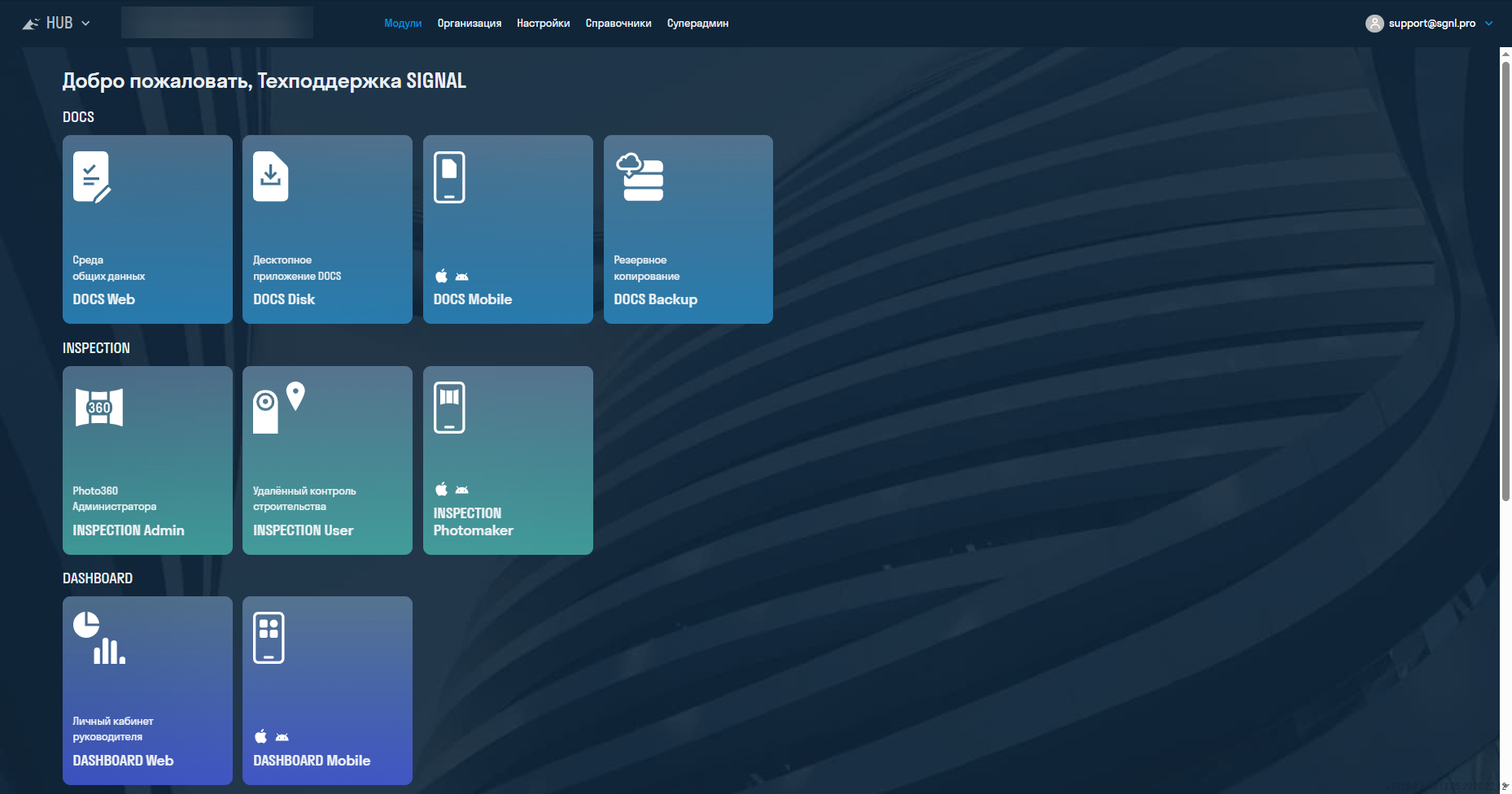Click the Android icon on DOCS Mobile card
The image size is (1512, 794).
point(462,277)
